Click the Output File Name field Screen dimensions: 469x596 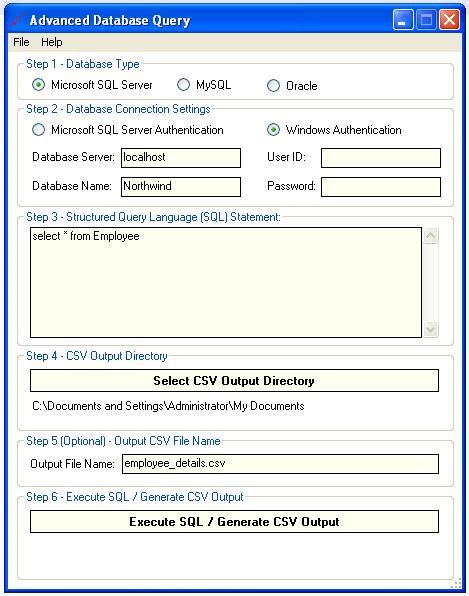(280, 464)
